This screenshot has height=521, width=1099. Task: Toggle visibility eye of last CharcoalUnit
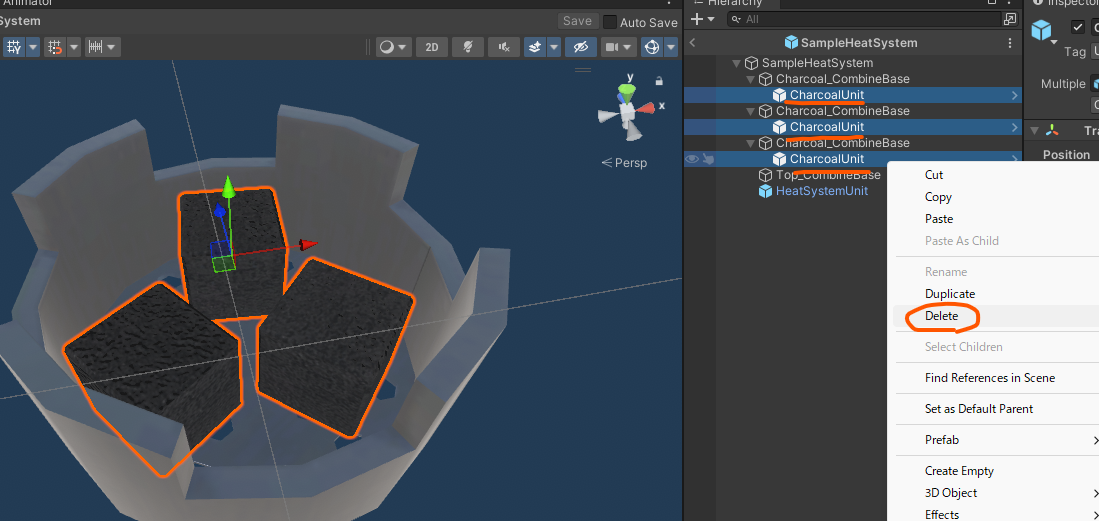pos(692,159)
